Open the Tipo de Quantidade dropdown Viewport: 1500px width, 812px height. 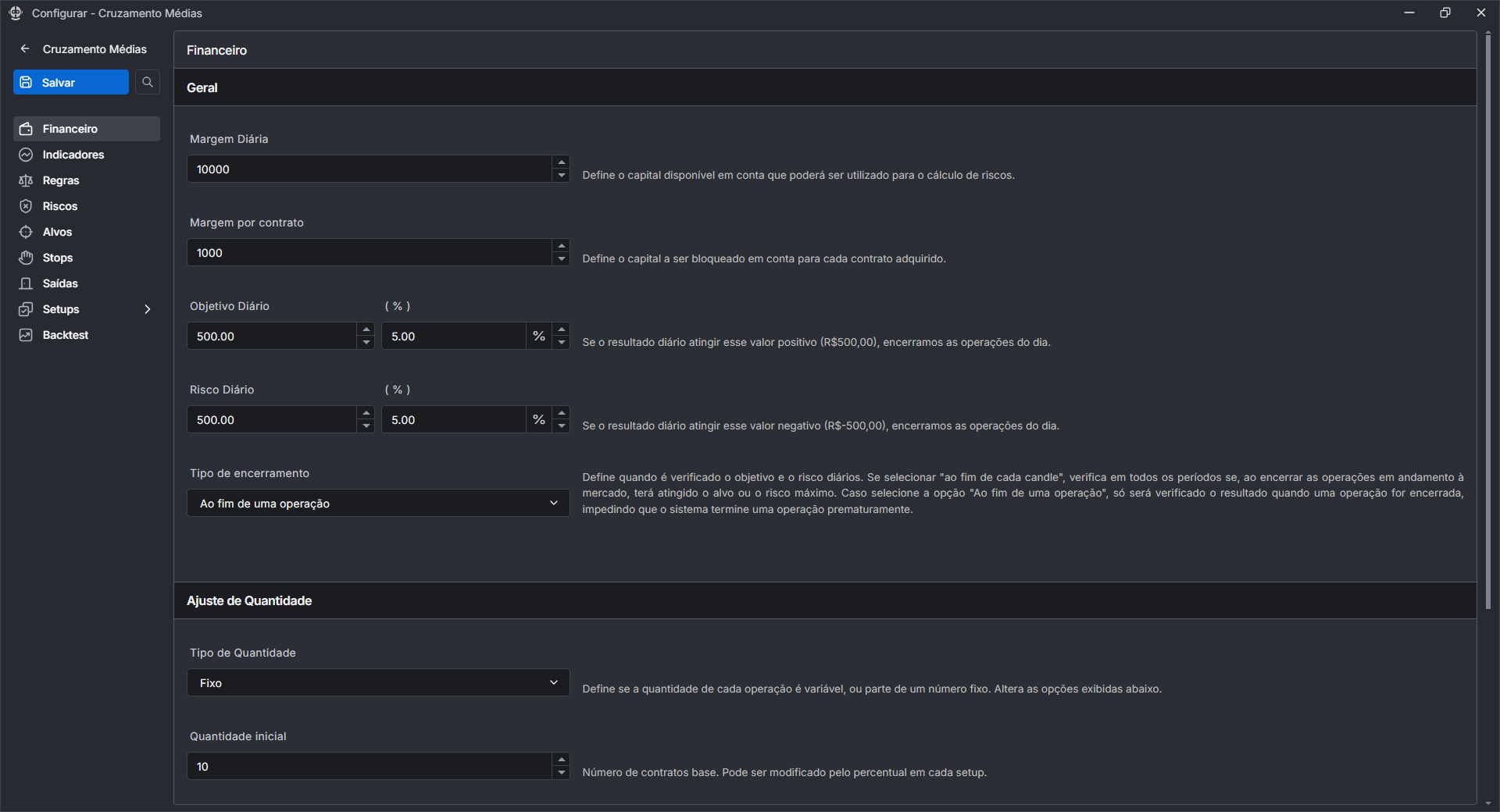click(378, 682)
